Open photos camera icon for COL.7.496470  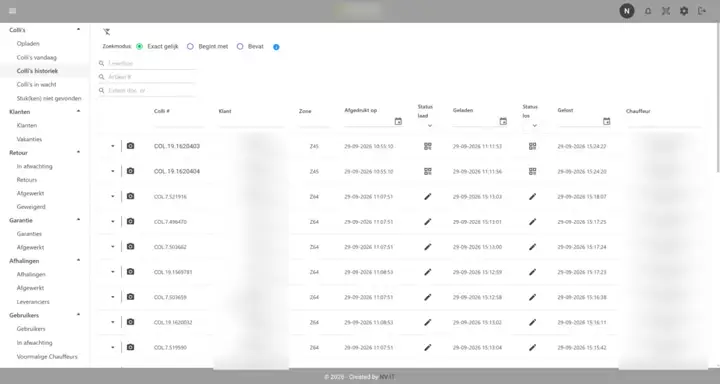130,221
